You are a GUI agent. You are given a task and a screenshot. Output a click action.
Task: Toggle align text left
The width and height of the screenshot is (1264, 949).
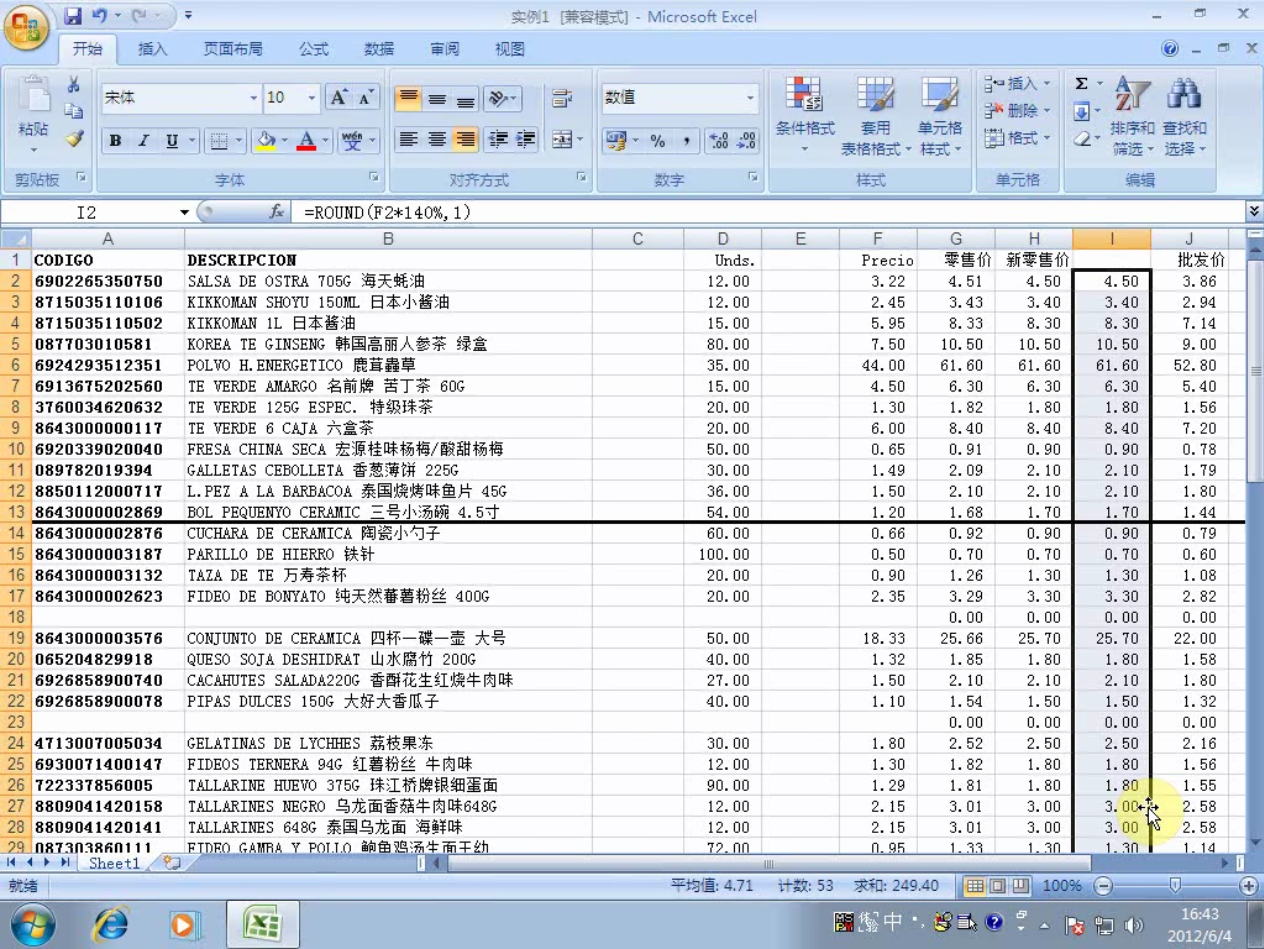tap(408, 140)
